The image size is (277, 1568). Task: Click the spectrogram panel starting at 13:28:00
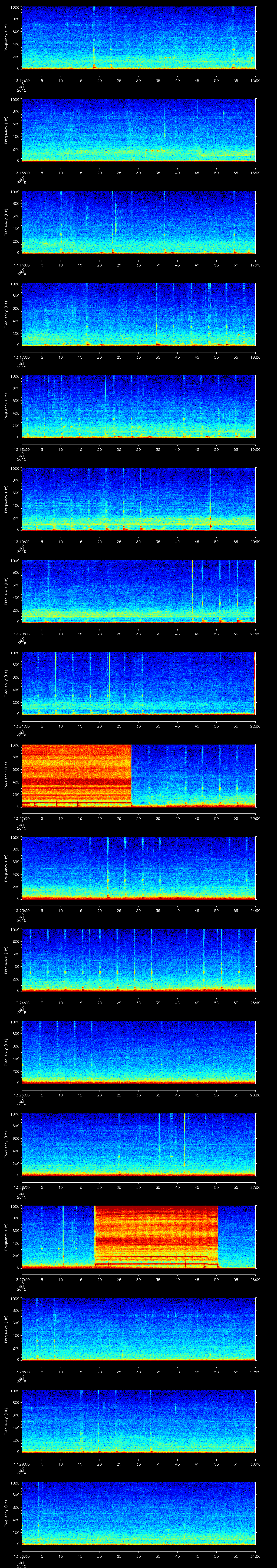(x=138, y=1329)
